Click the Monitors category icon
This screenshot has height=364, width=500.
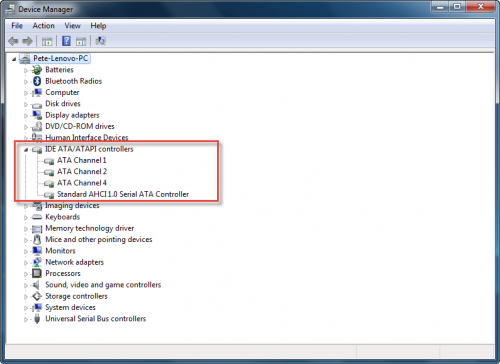tap(37, 251)
